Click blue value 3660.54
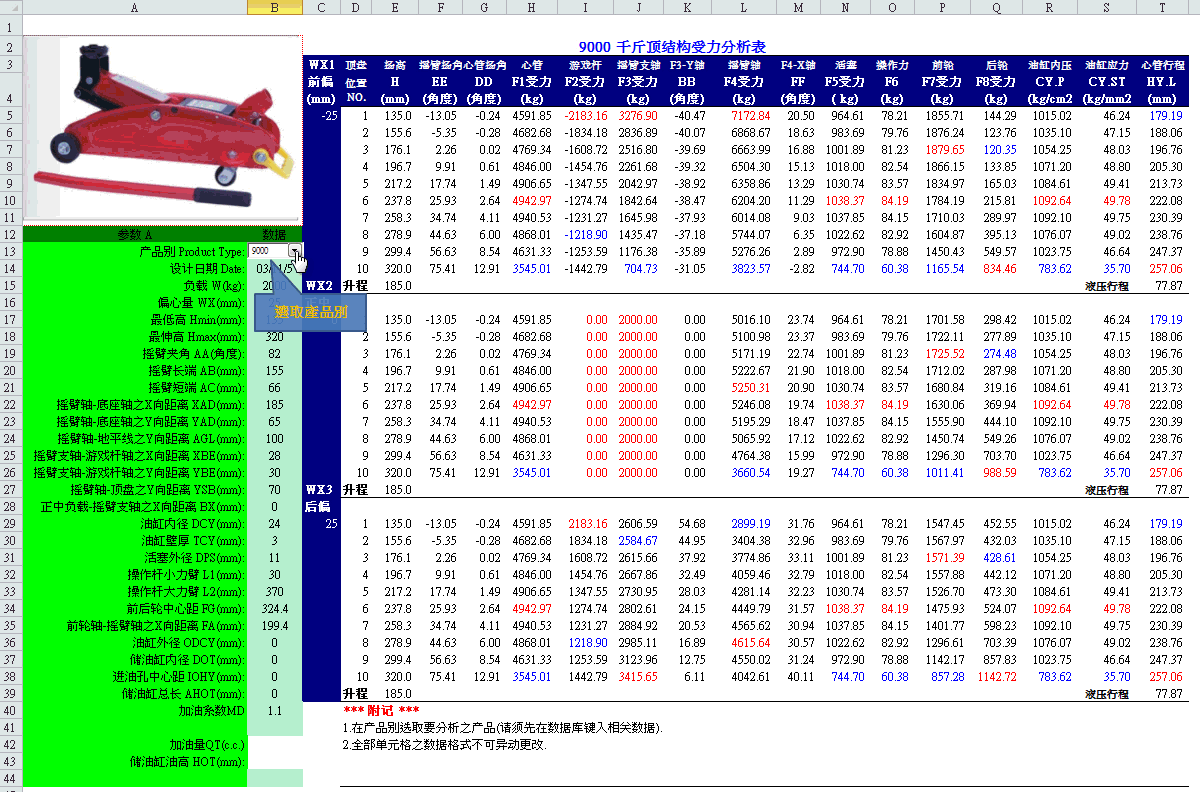 click(751, 472)
